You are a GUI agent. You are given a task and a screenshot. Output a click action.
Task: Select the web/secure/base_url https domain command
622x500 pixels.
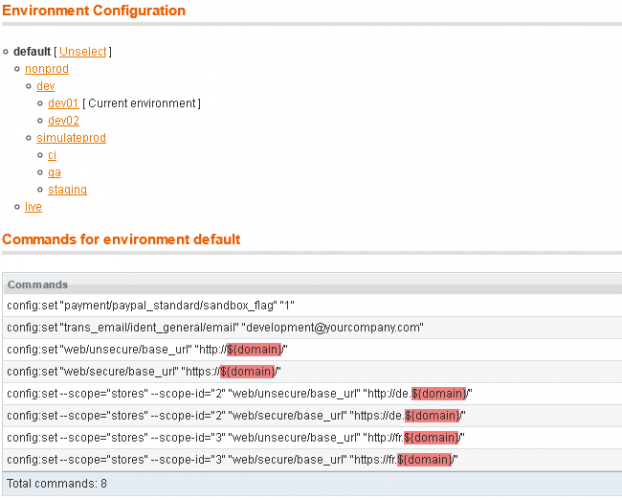point(312,372)
